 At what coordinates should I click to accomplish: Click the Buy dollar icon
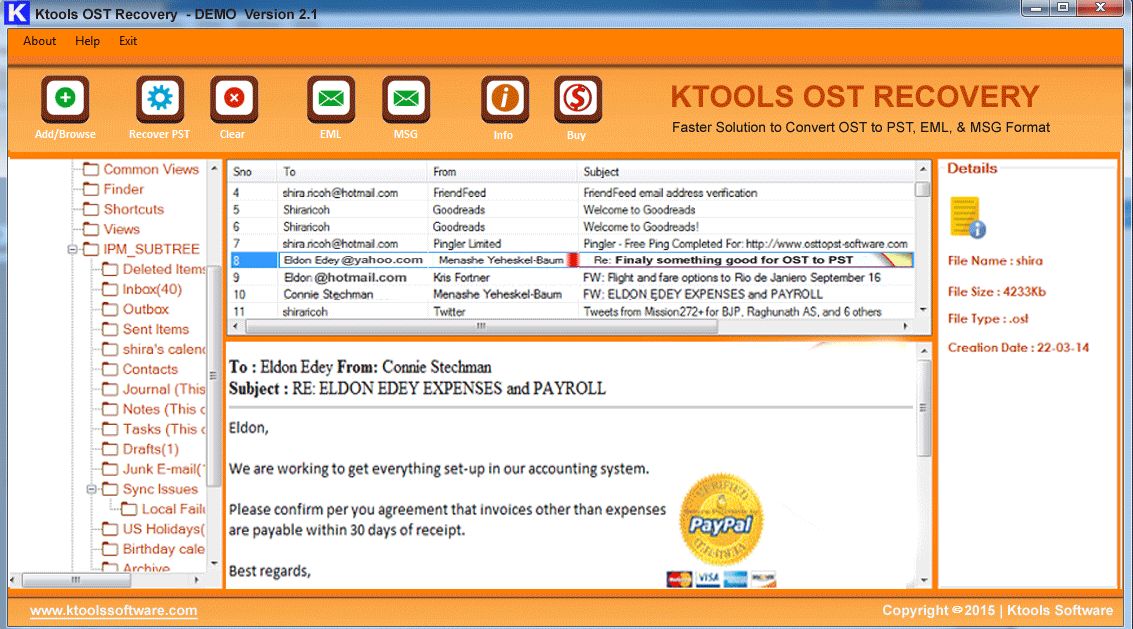tap(577, 98)
